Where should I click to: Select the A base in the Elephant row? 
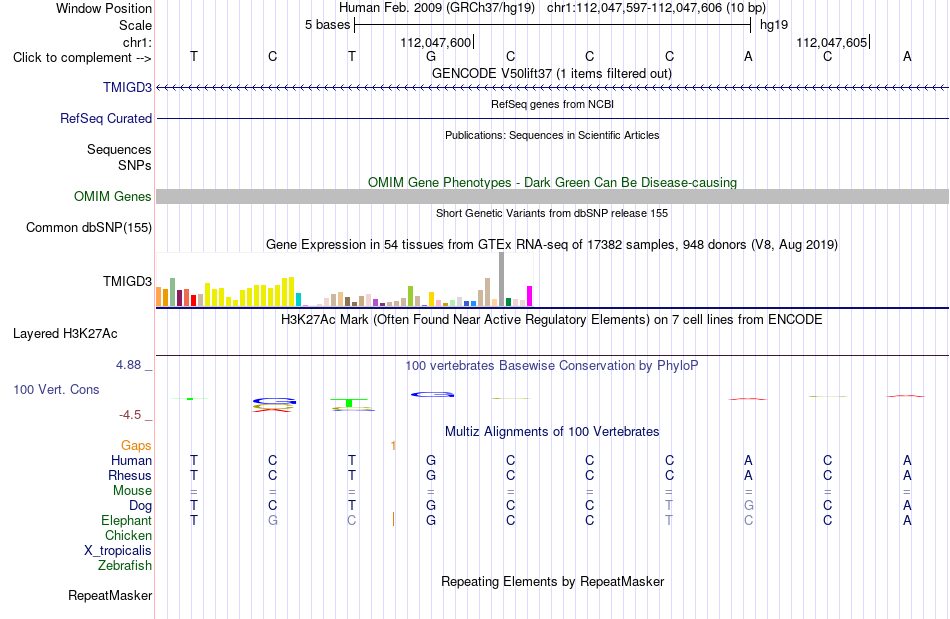click(x=907, y=520)
